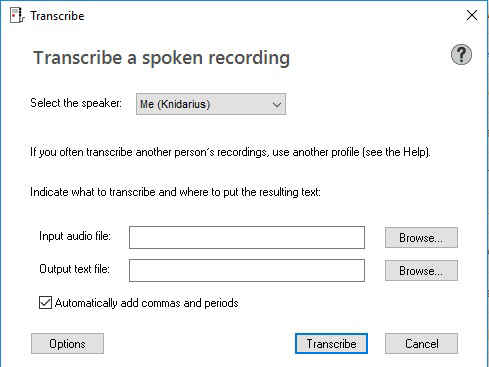This screenshot has width=489, height=367.
Task: Start transcription with the Transcribe button
Action: coord(331,344)
